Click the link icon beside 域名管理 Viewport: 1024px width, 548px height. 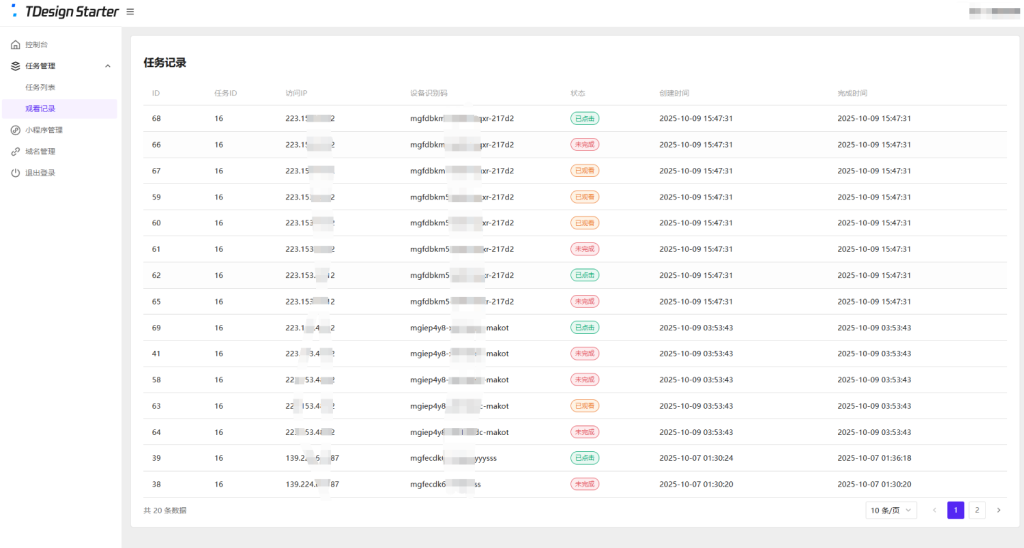point(15,152)
